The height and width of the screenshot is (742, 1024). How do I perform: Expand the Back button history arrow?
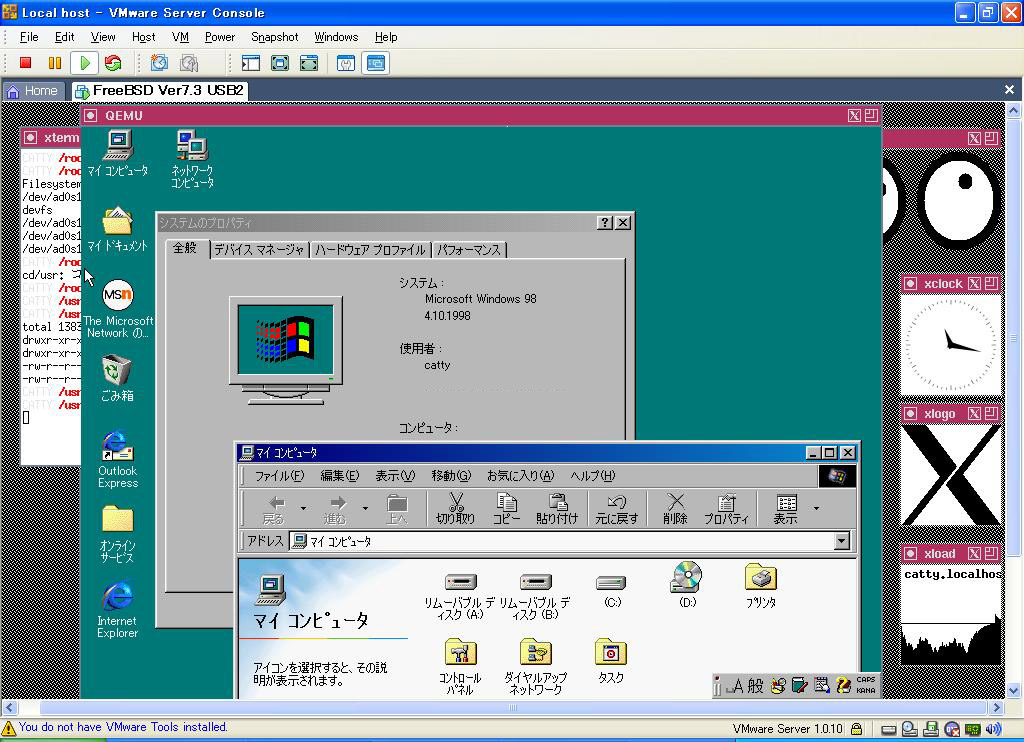coord(303,508)
